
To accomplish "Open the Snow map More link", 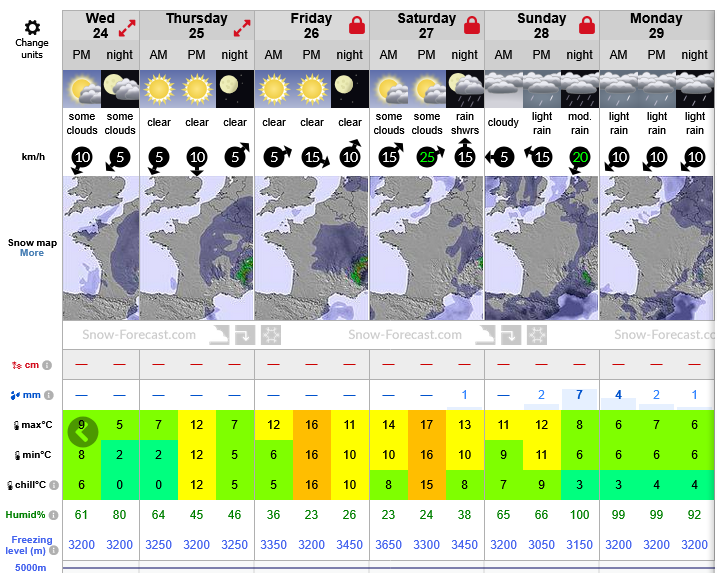I will coord(32,253).
